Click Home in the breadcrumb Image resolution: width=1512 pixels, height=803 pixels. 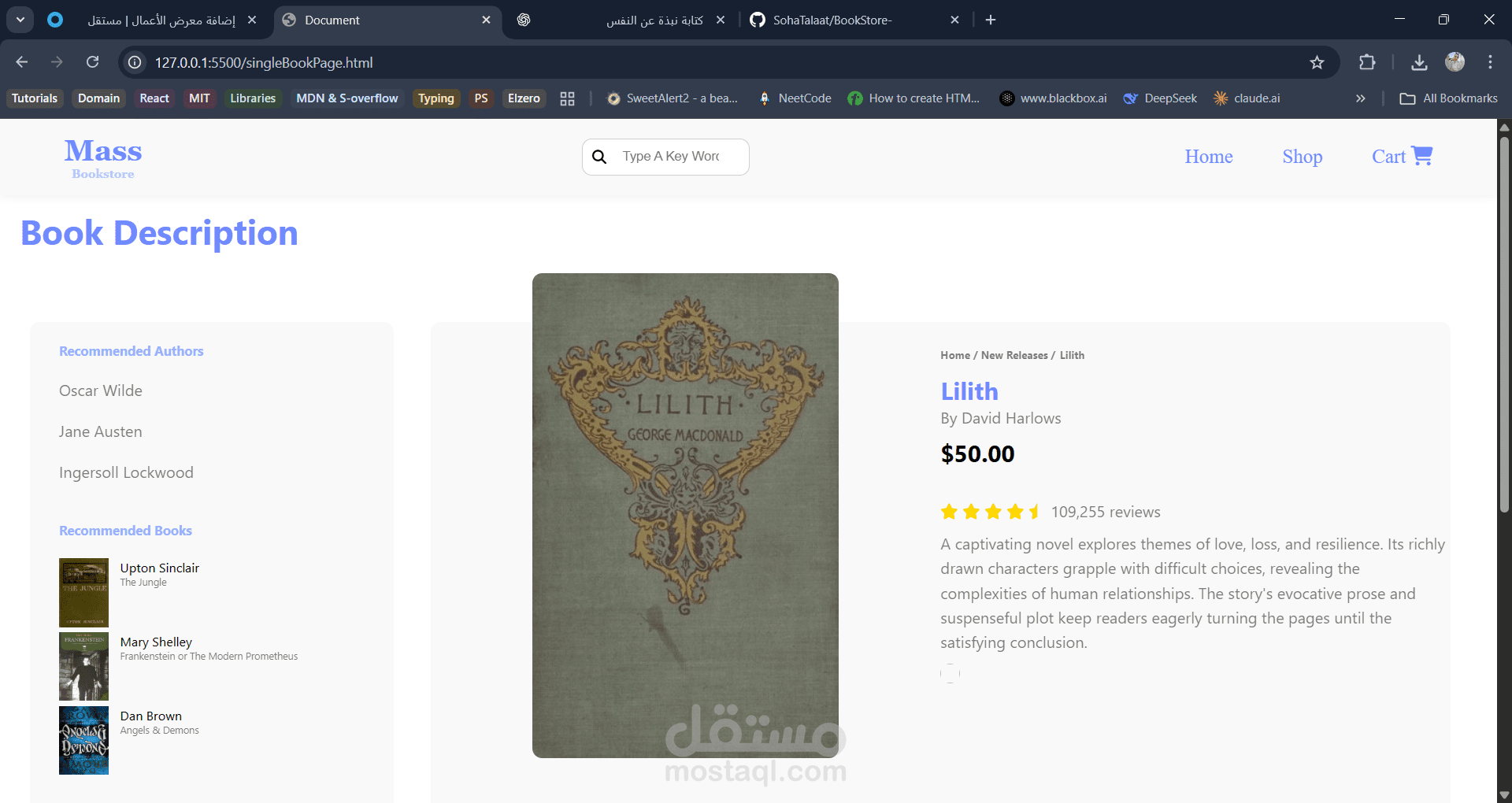pos(954,355)
